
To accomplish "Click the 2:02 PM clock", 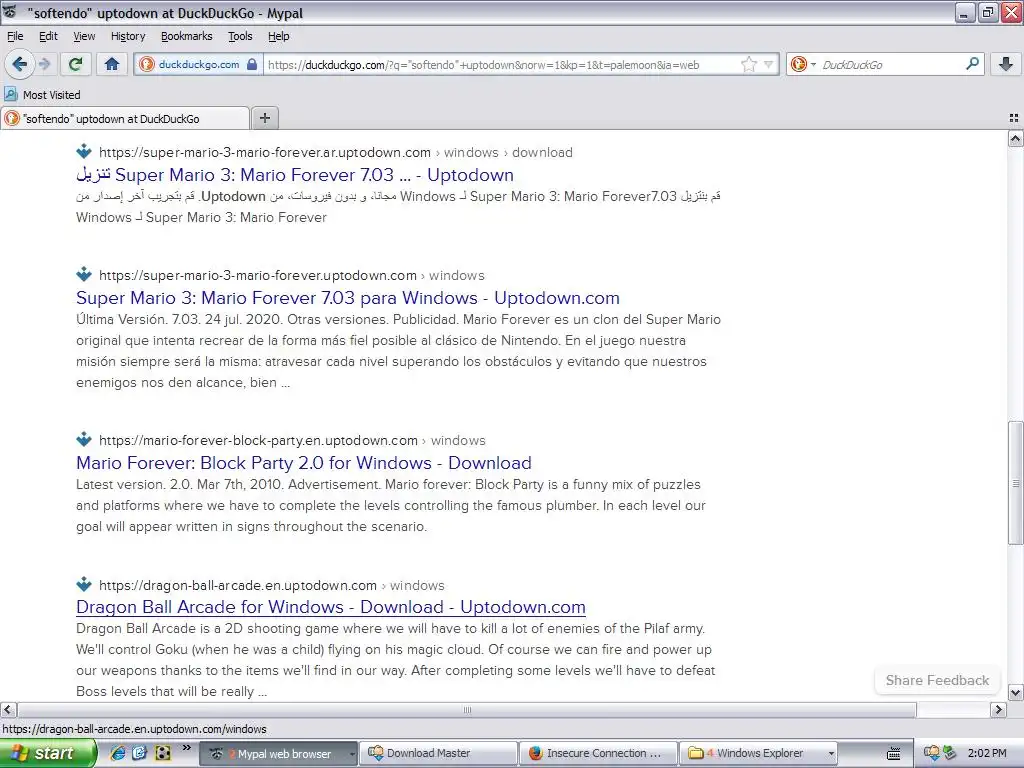I will click(x=987, y=753).
